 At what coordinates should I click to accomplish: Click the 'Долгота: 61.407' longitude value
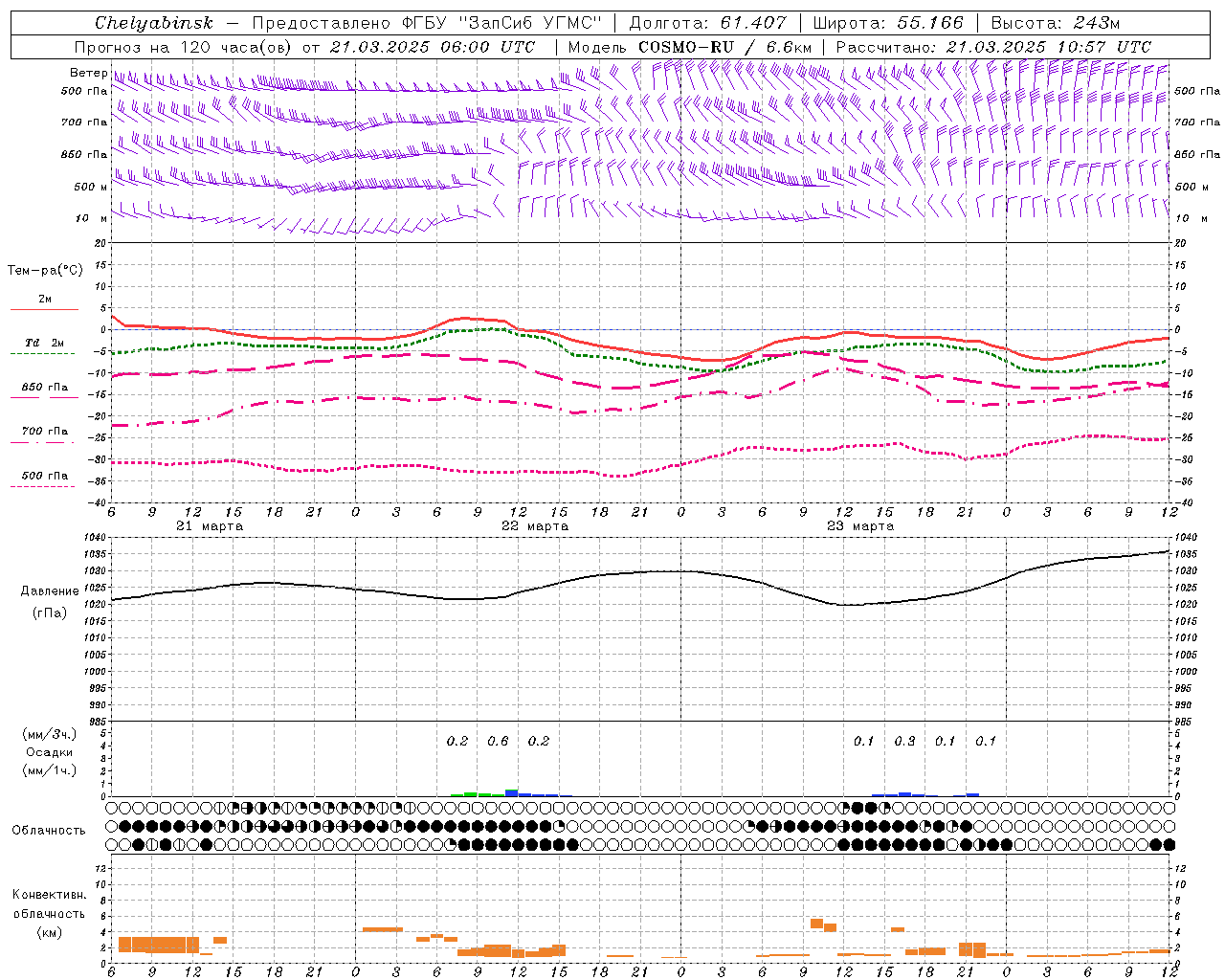[707, 23]
